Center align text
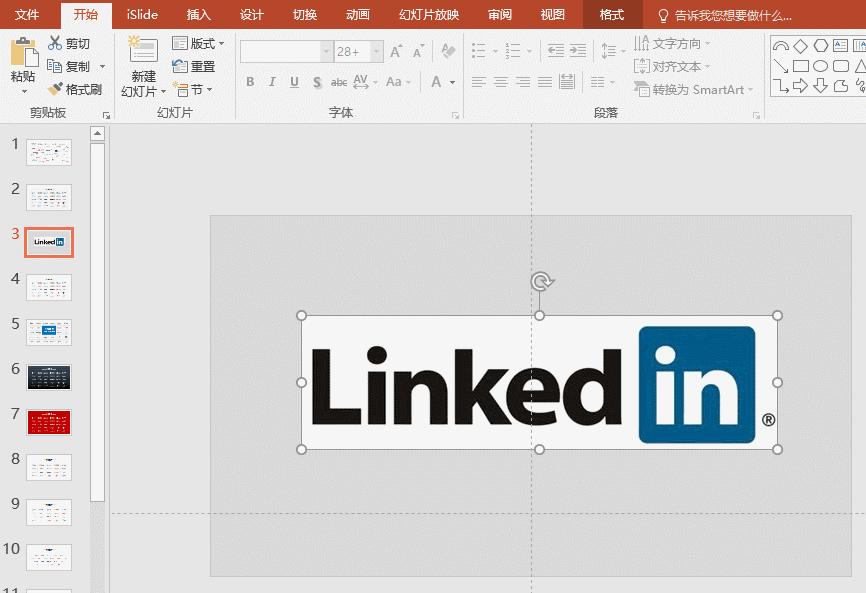This screenshot has height=593, width=866. (x=501, y=83)
